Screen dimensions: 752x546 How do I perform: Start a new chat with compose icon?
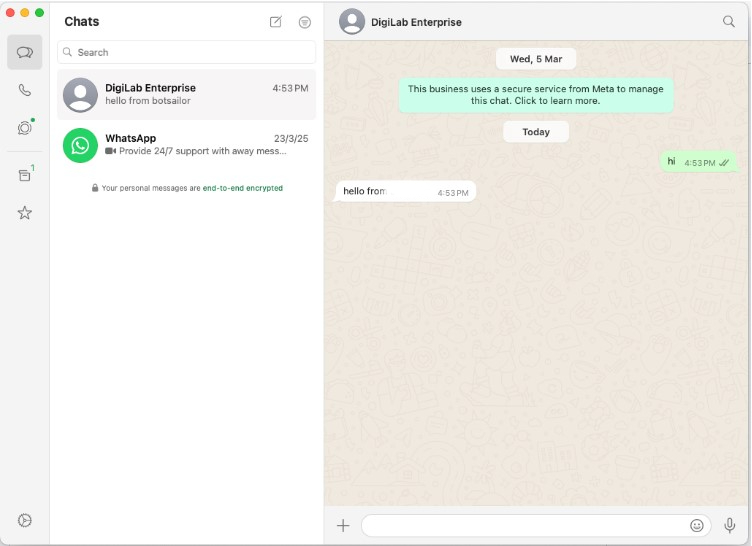[276, 22]
